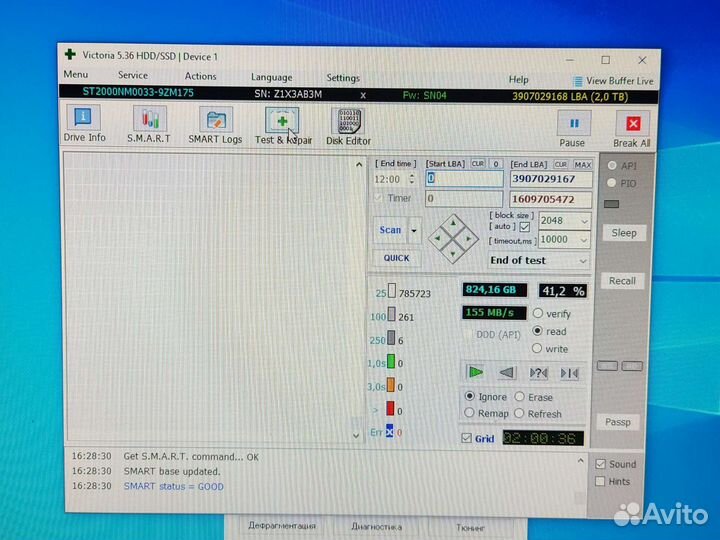This screenshot has width=720, height=540.
Task: Click the Pause button icon
Action: (x=572, y=124)
